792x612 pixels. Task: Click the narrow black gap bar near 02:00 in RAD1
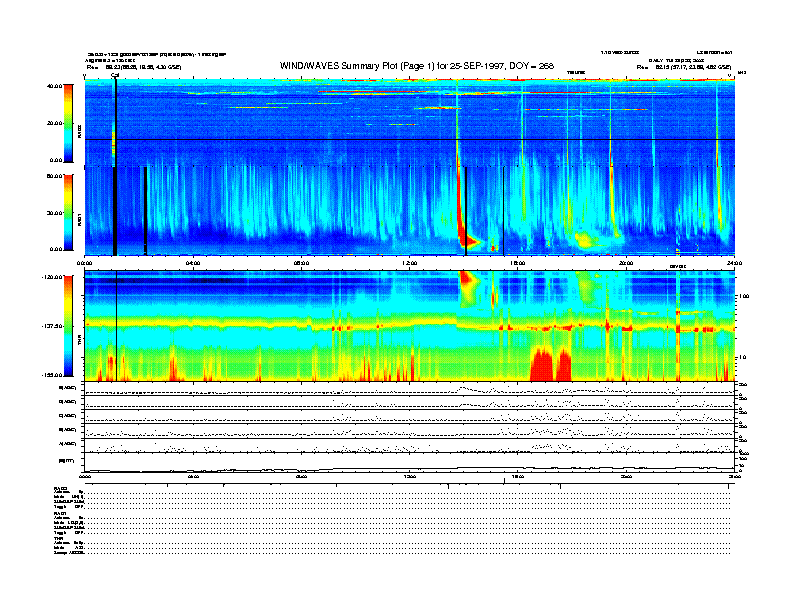point(145,211)
